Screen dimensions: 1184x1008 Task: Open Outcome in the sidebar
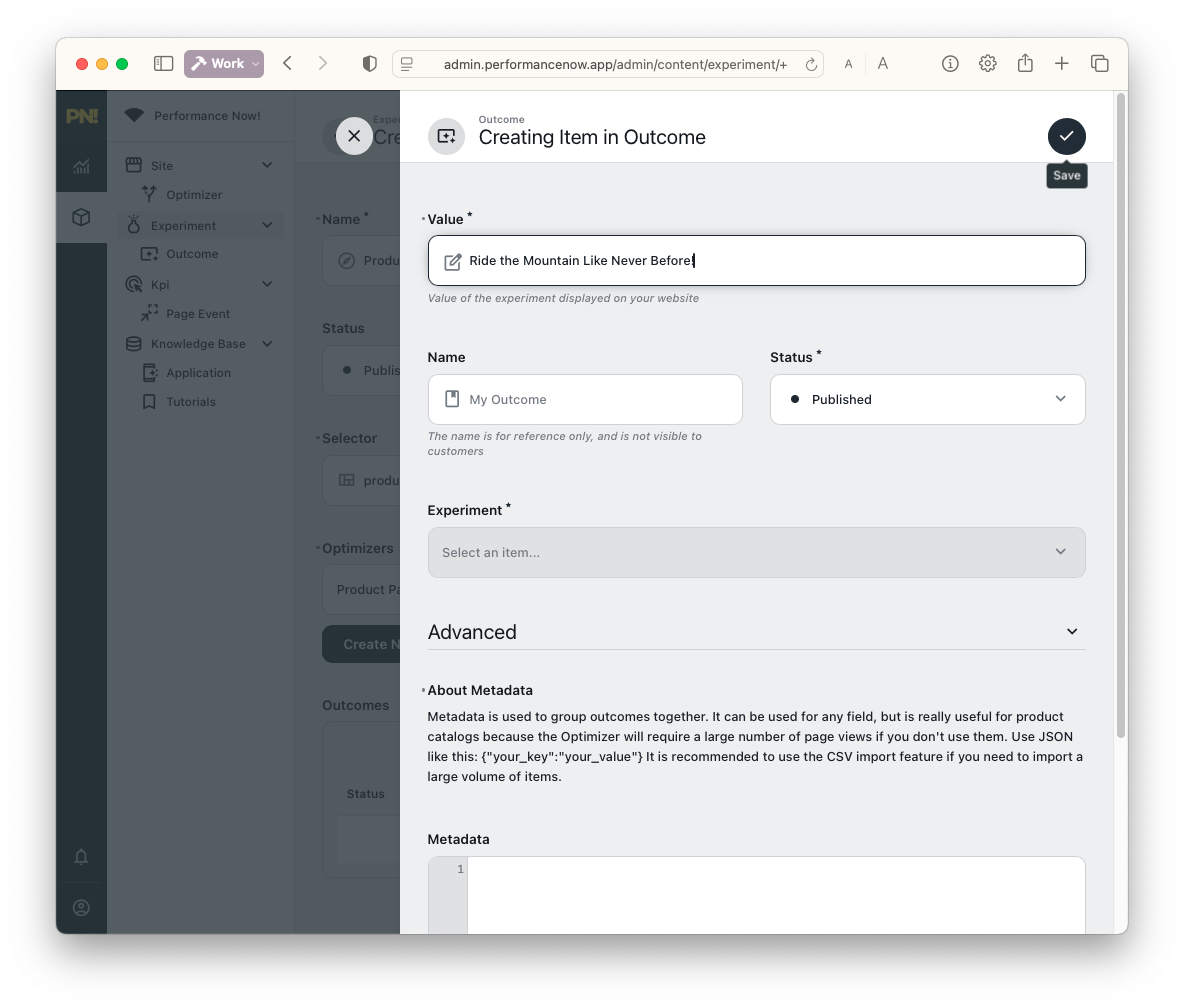pyautogui.click(x=192, y=254)
